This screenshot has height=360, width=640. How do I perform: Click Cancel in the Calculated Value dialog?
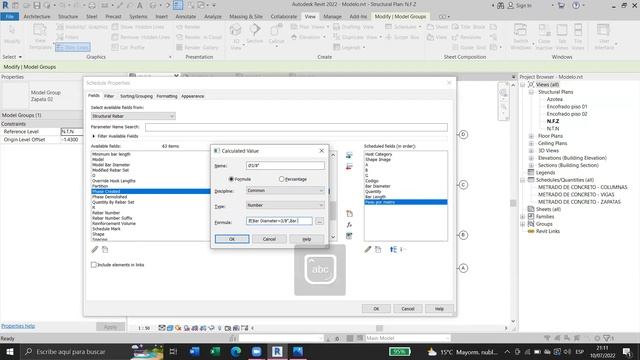click(269, 239)
